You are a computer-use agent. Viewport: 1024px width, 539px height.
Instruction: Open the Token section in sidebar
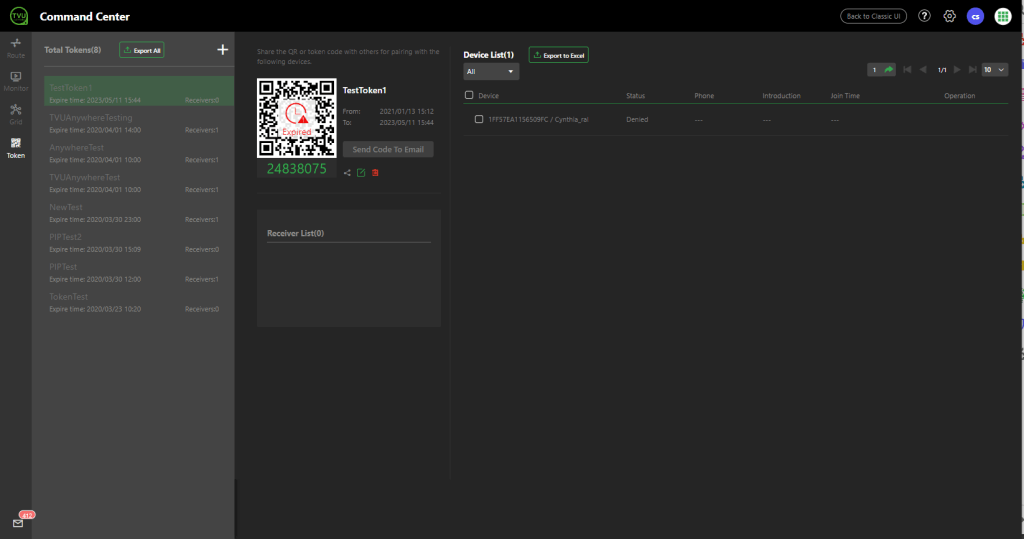coord(16,148)
